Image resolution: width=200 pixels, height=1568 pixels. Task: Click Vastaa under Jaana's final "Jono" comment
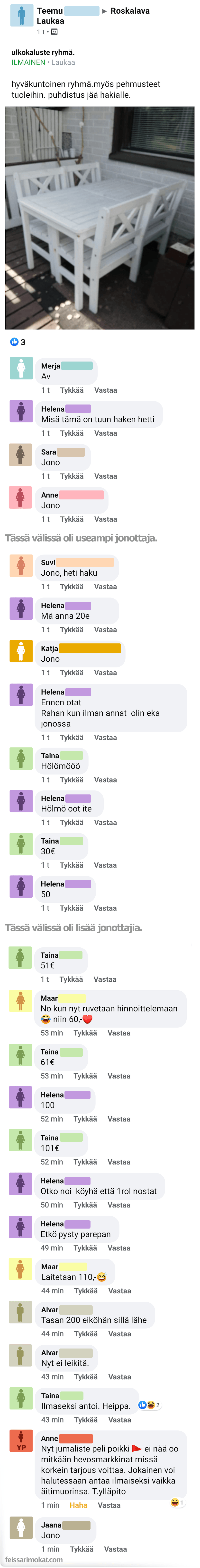[x=115, y=1549]
